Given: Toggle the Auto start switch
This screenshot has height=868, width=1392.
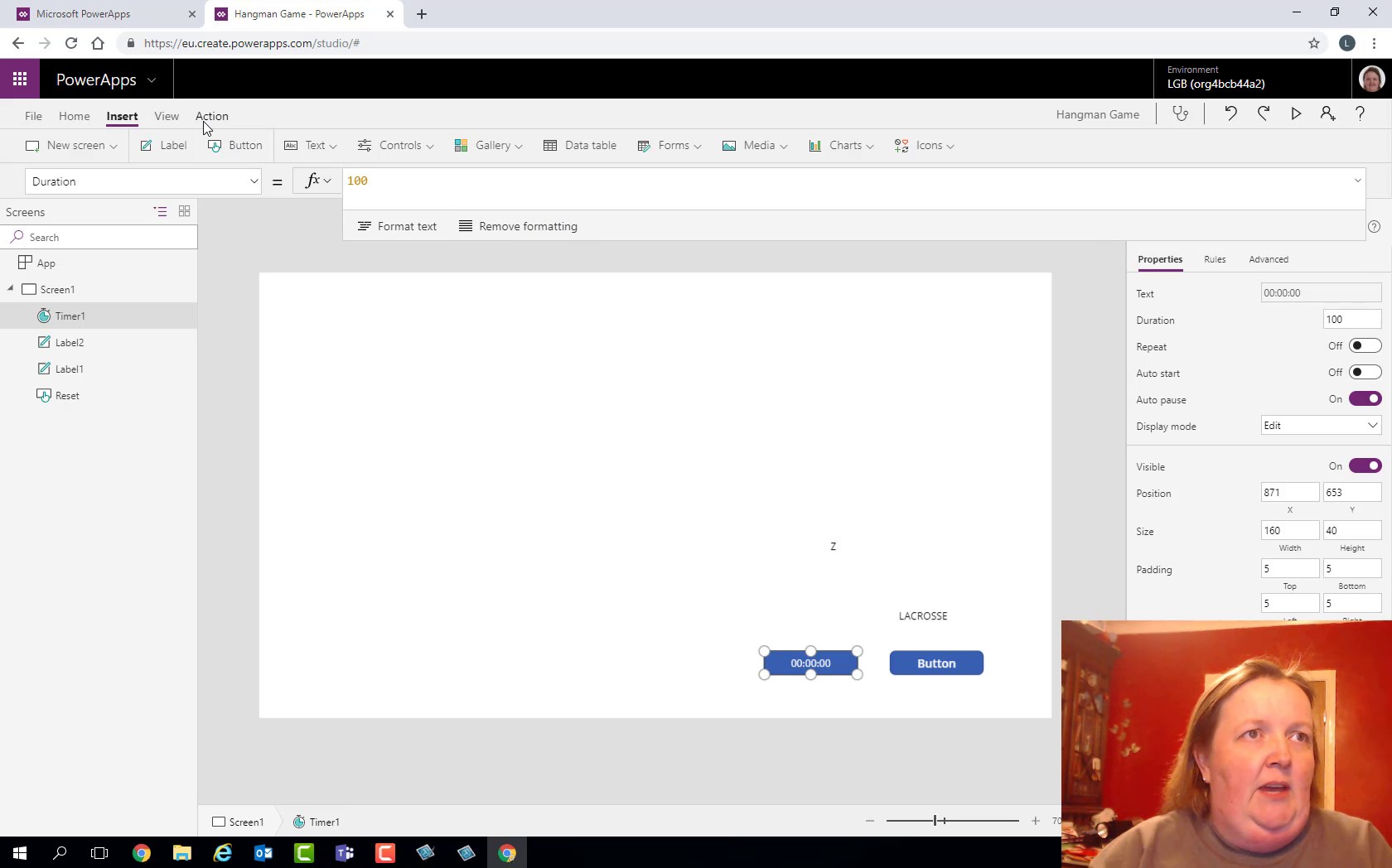Looking at the screenshot, I should coord(1365,372).
